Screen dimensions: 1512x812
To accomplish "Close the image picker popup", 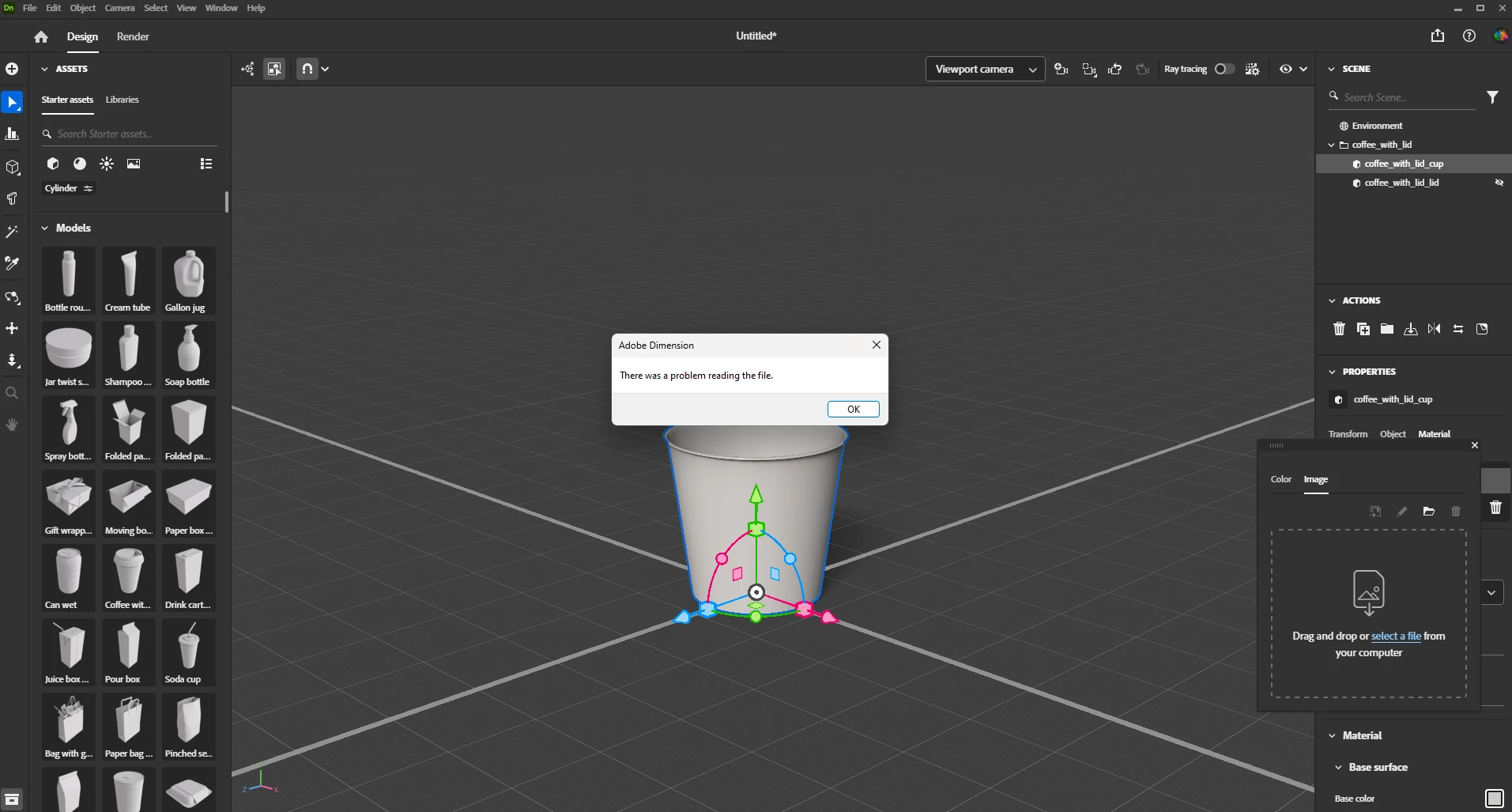I will [x=1474, y=445].
